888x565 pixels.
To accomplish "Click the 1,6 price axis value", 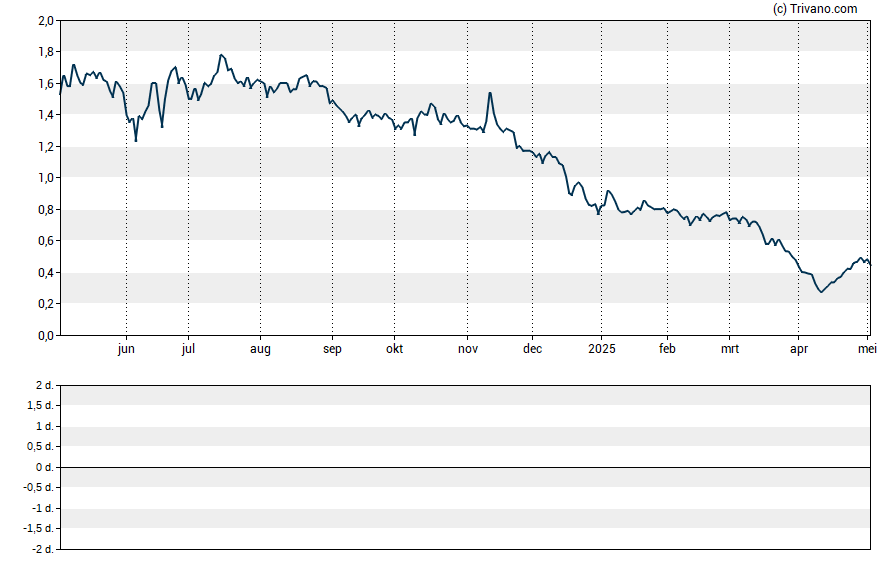I will click(x=46, y=84).
